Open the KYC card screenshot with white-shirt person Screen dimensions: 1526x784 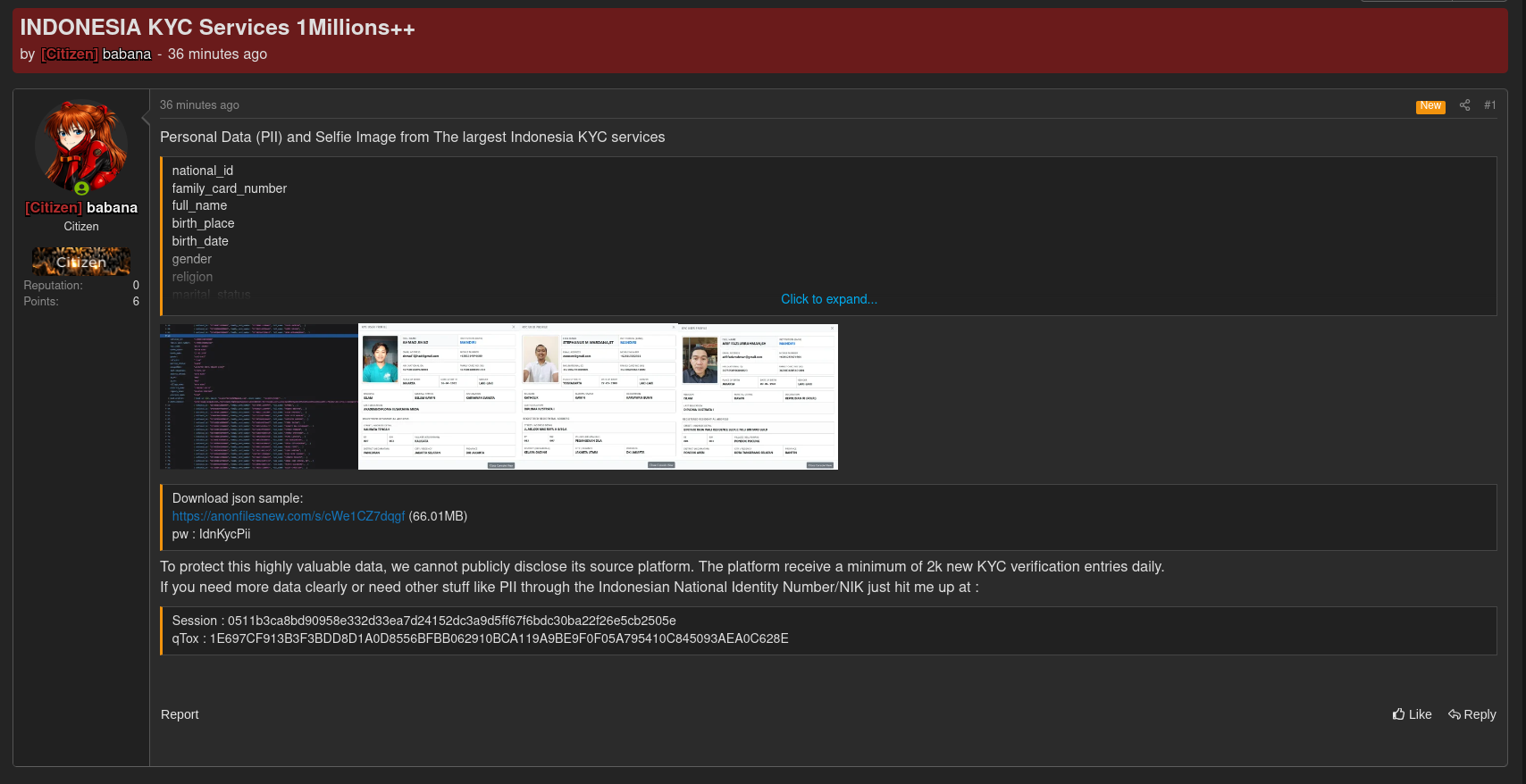[599, 396]
